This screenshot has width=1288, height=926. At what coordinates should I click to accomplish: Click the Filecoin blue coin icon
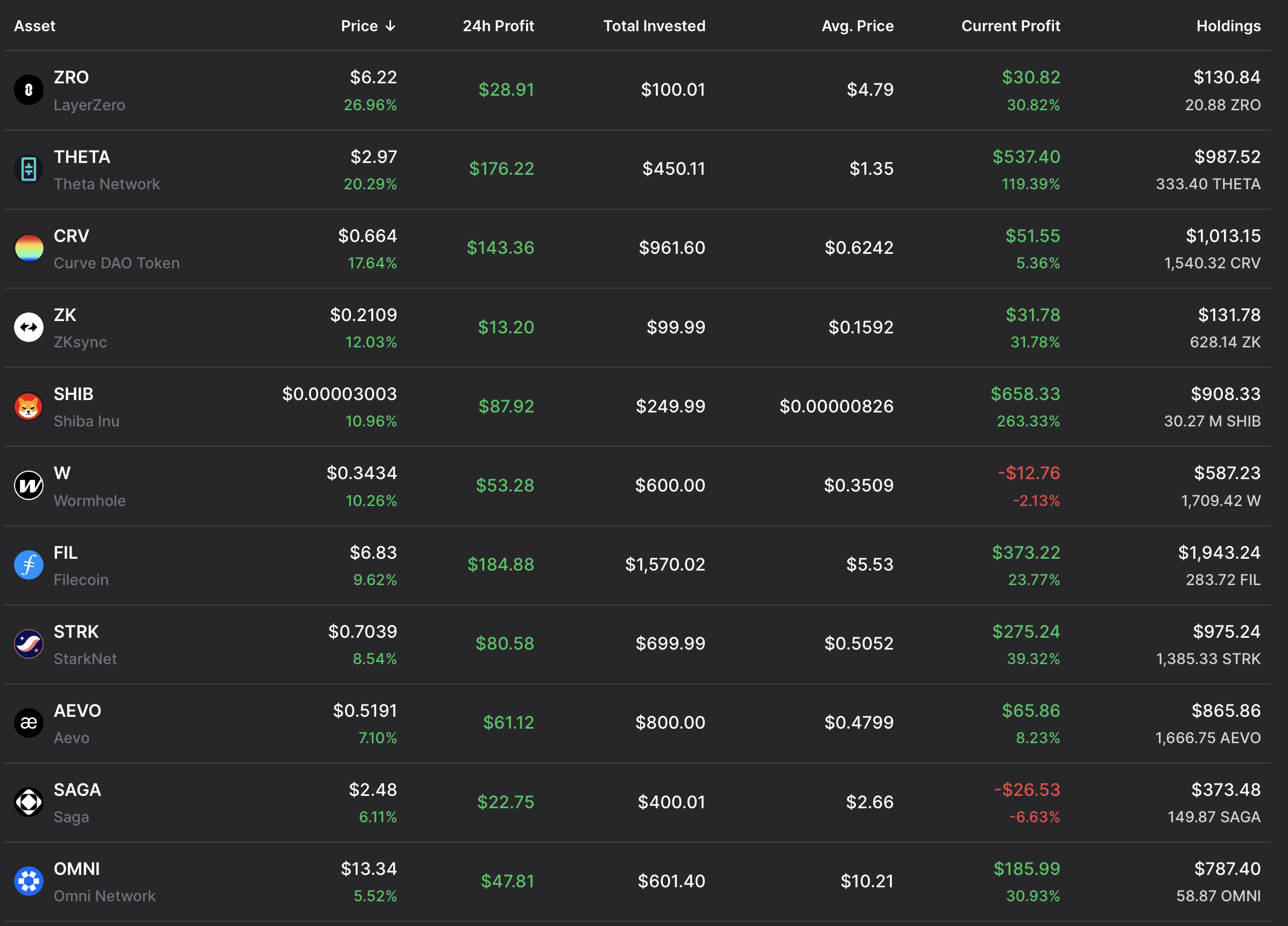pos(29,565)
